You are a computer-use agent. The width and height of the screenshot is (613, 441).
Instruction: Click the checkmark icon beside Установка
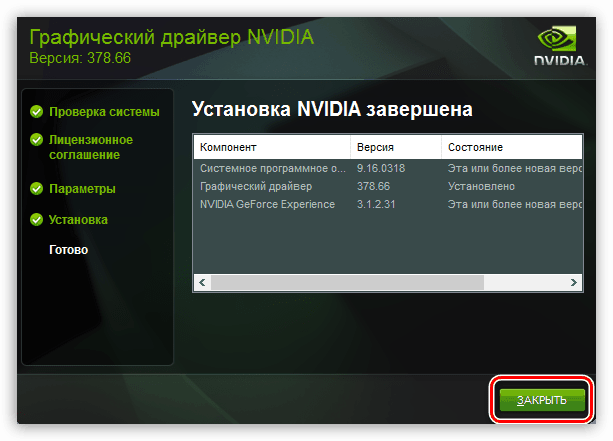coord(36,219)
